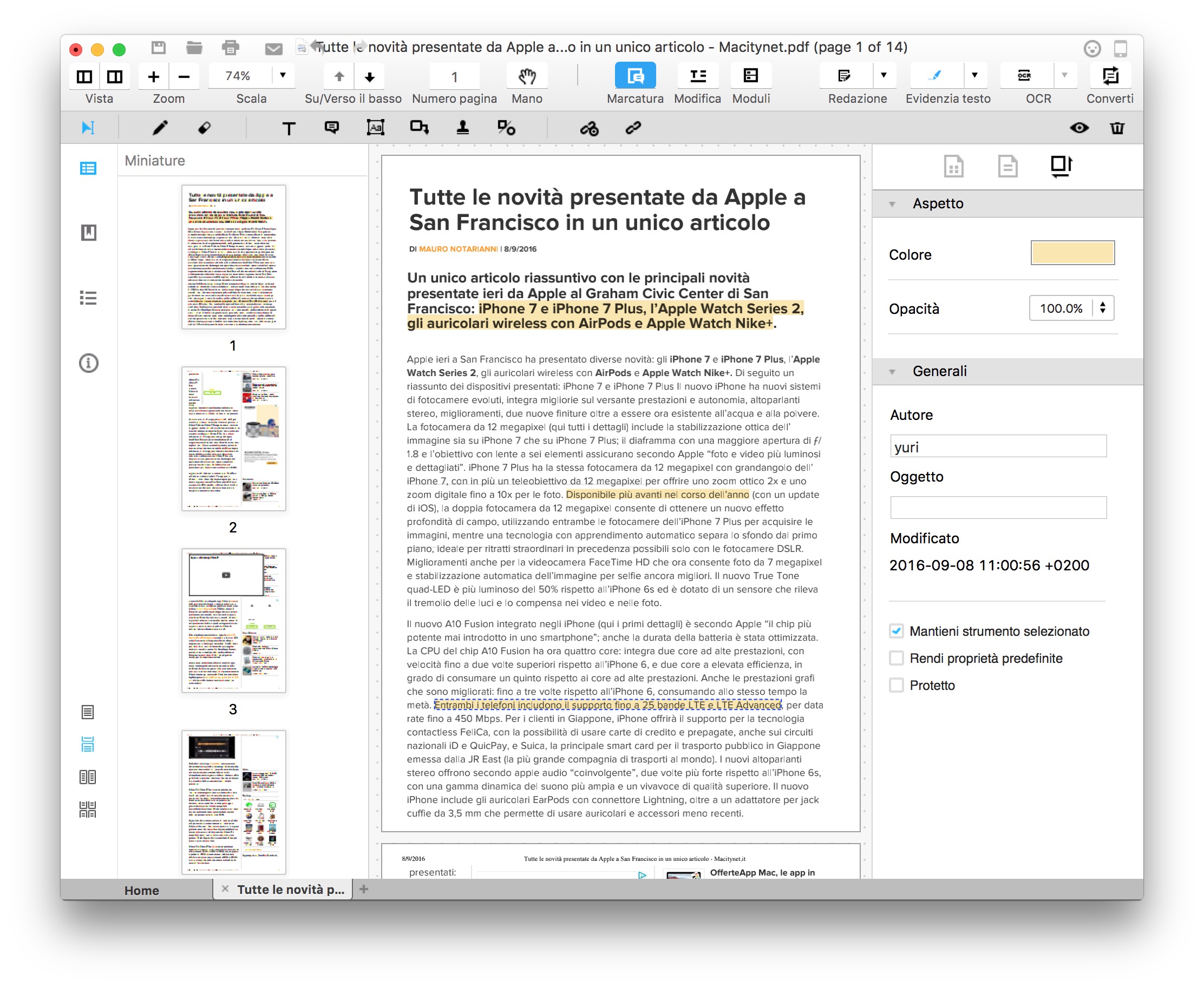Uncheck Mantieni strumento selezionato
1204x987 pixels.
coord(897,631)
